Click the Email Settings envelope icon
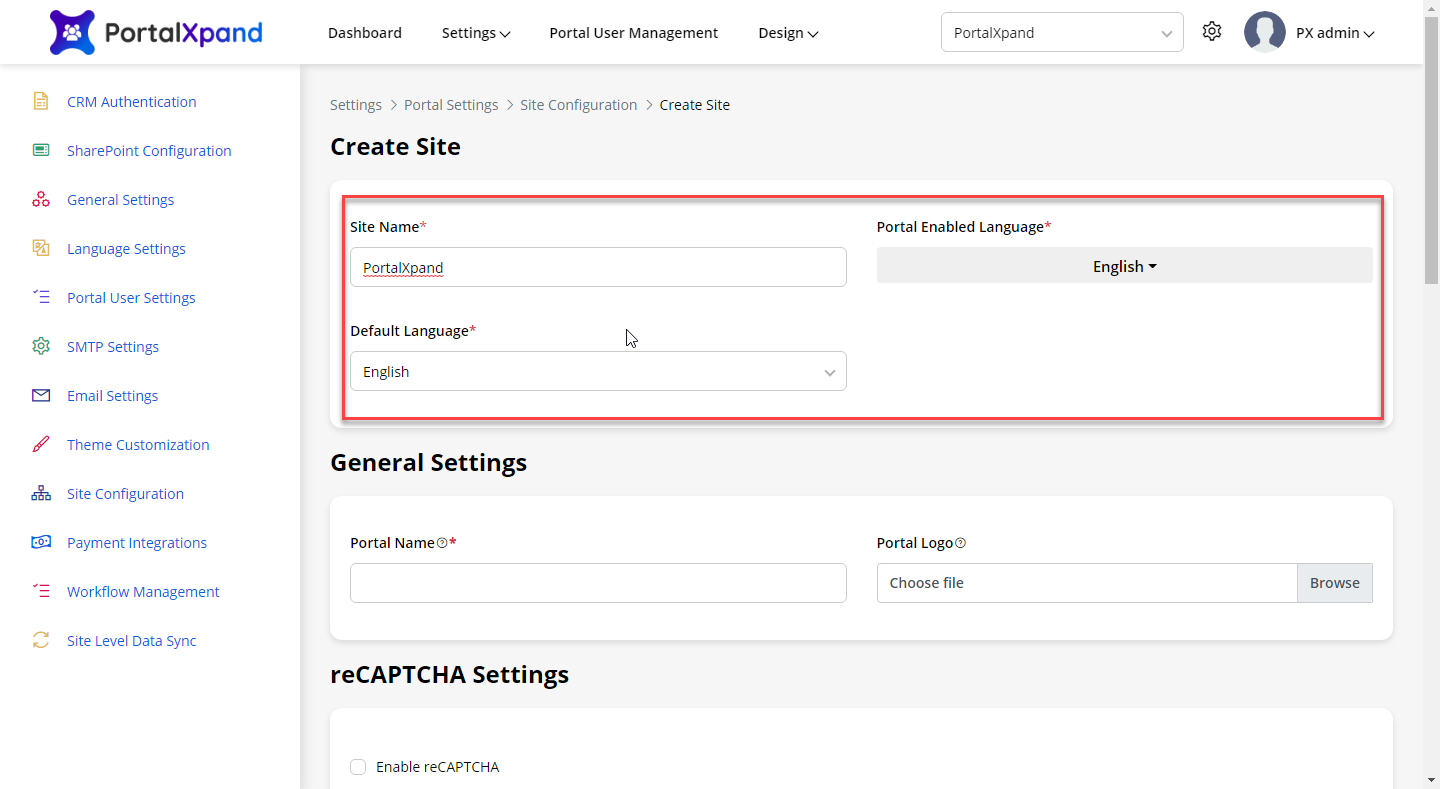The image size is (1440, 789). point(41,395)
